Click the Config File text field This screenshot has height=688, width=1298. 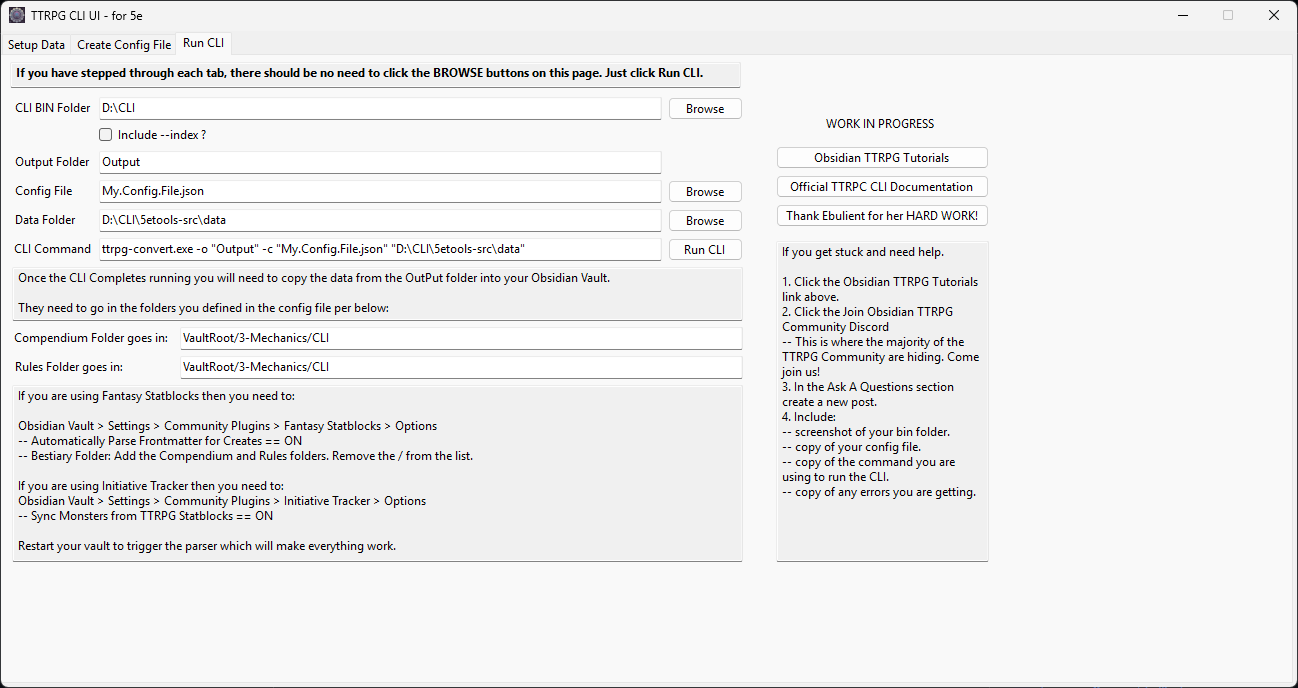coord(380,191)
